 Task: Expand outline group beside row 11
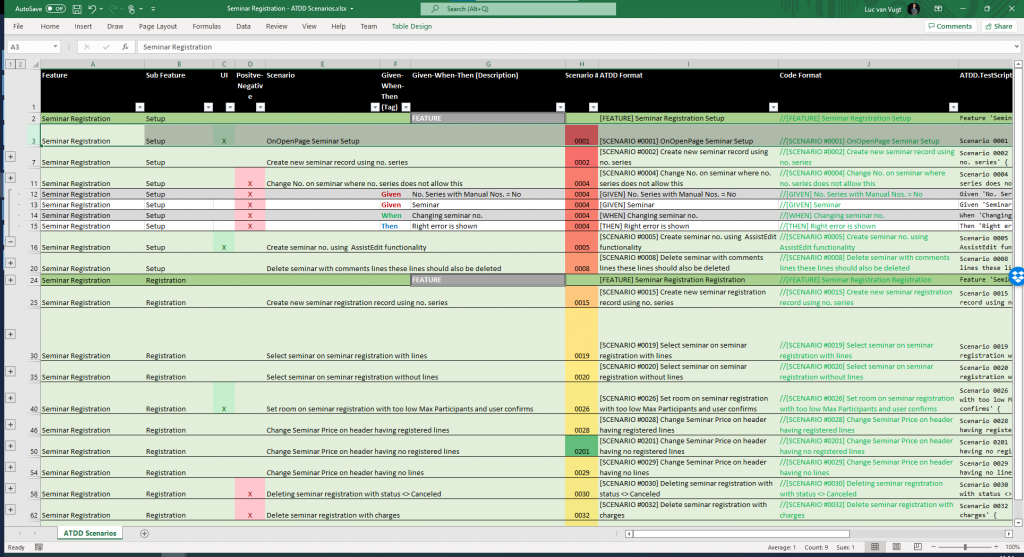click(x=10, y=178)
